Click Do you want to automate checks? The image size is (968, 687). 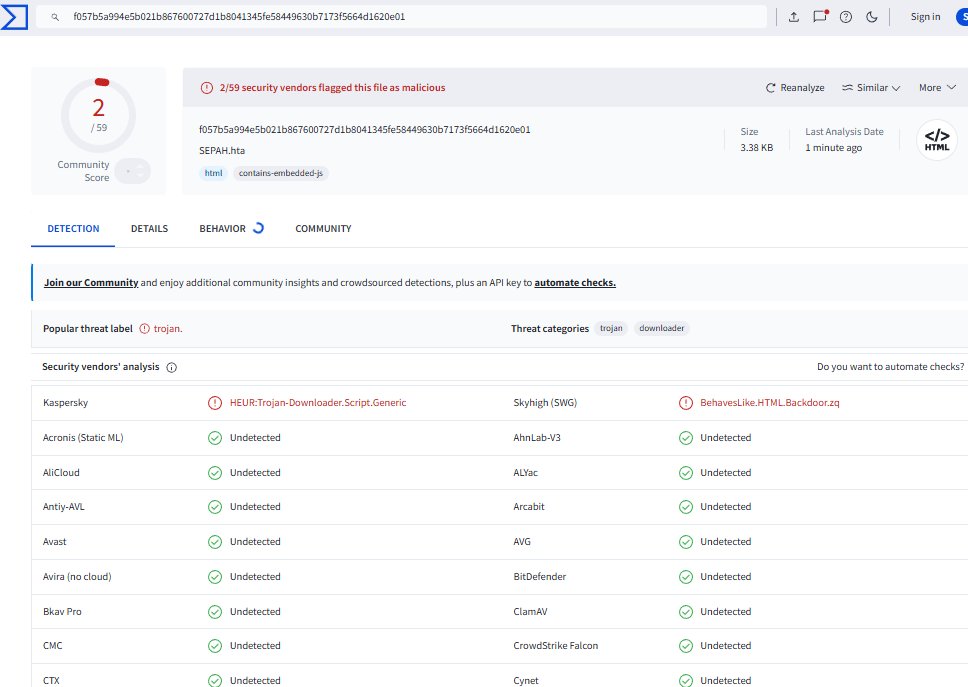(x=890, y=367)
